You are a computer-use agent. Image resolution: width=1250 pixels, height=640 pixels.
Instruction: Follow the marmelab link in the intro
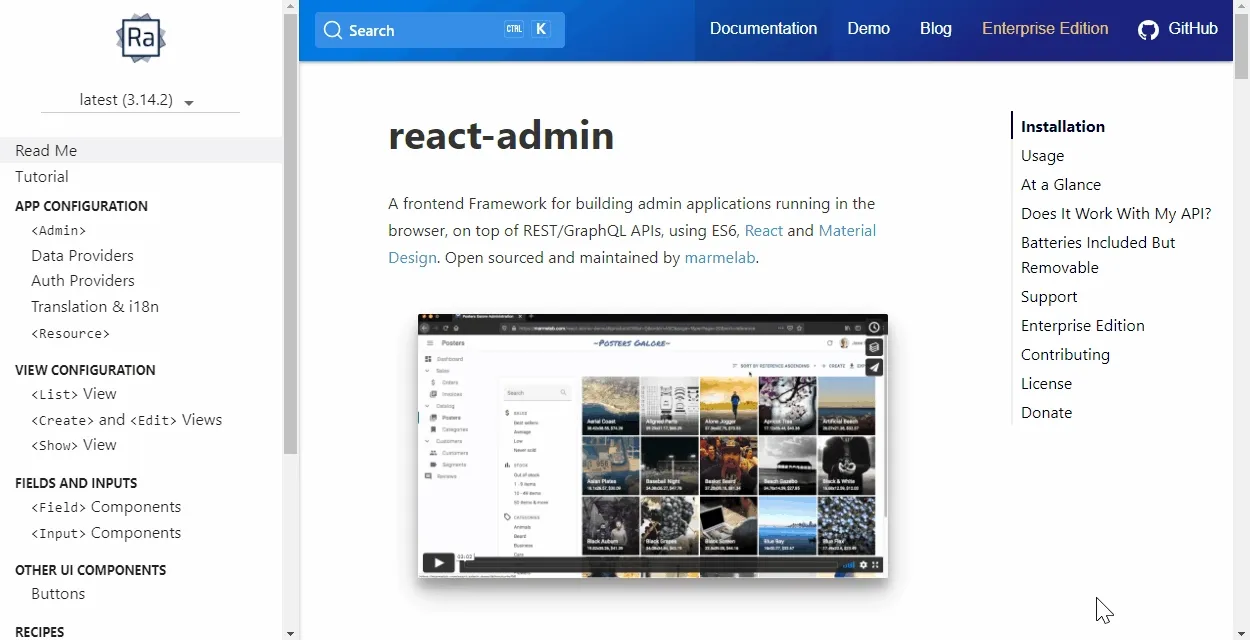tap(720, 258)
